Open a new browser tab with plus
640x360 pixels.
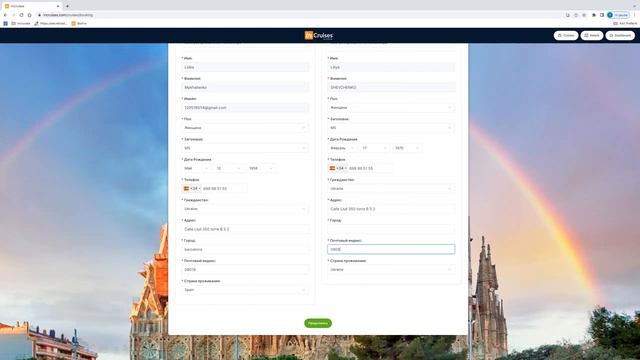[x=67, y=6]
